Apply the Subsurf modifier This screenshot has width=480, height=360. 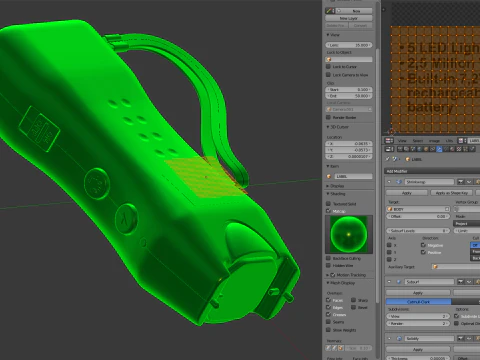(418, 293)
